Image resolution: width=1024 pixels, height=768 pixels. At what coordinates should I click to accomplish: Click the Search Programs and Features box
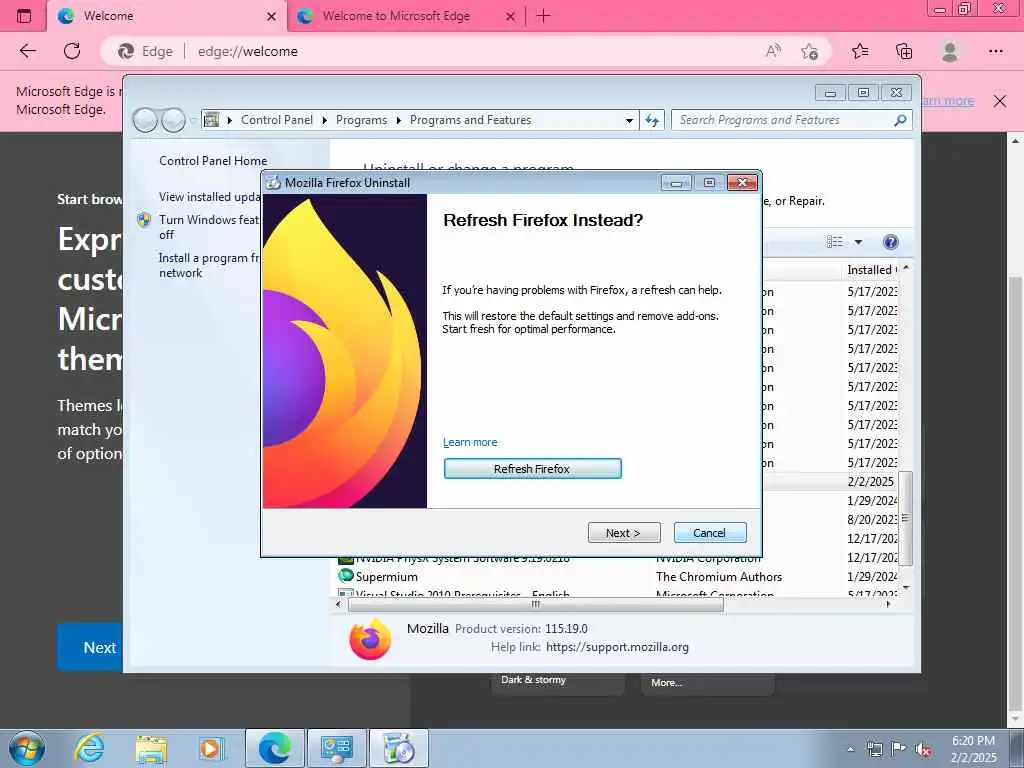[x=784, y=120]
